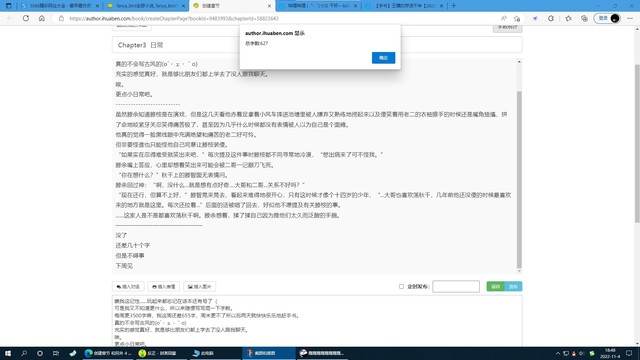The image size is (640, 360).
Task: Focus the scheduled publish time field
Action: click(456, 287)
